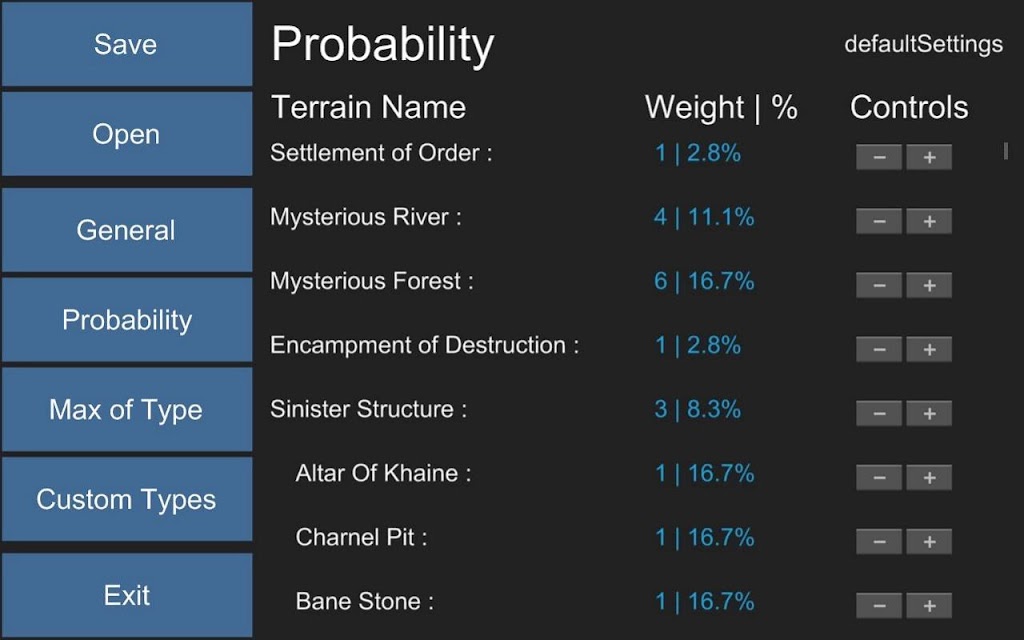Open a settings file

(x=127, y=134)
